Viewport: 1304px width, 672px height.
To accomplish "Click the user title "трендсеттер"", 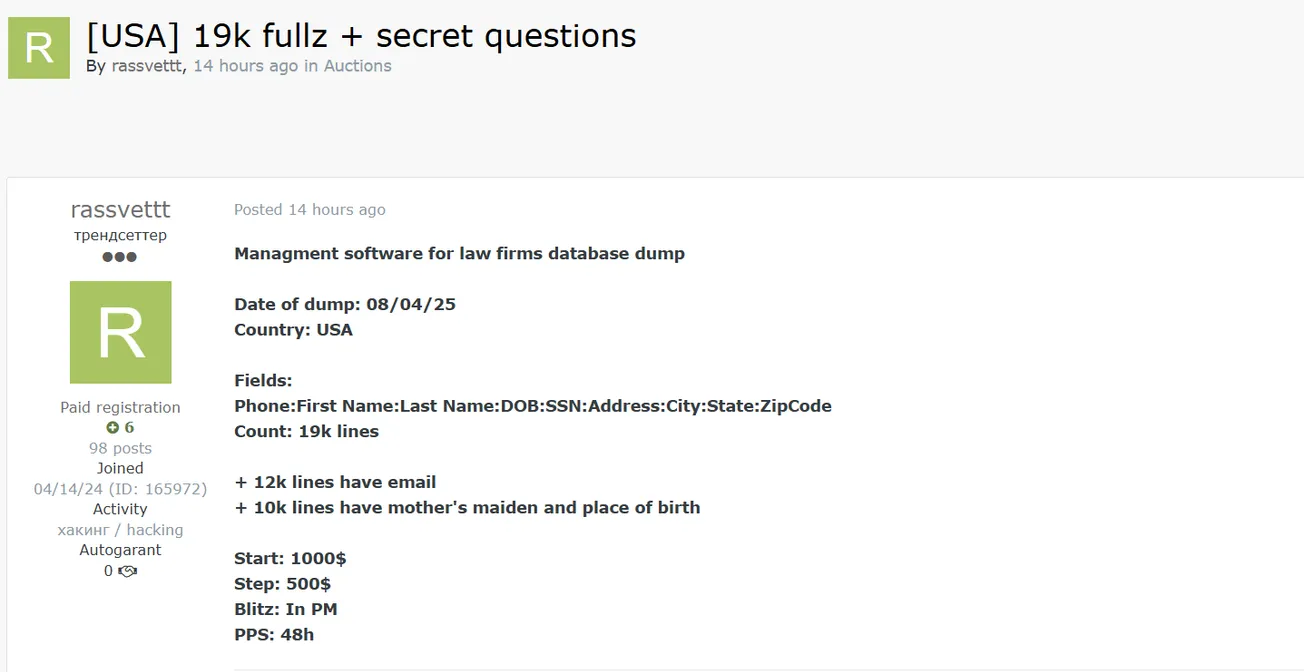I will (x=120, y=235).
